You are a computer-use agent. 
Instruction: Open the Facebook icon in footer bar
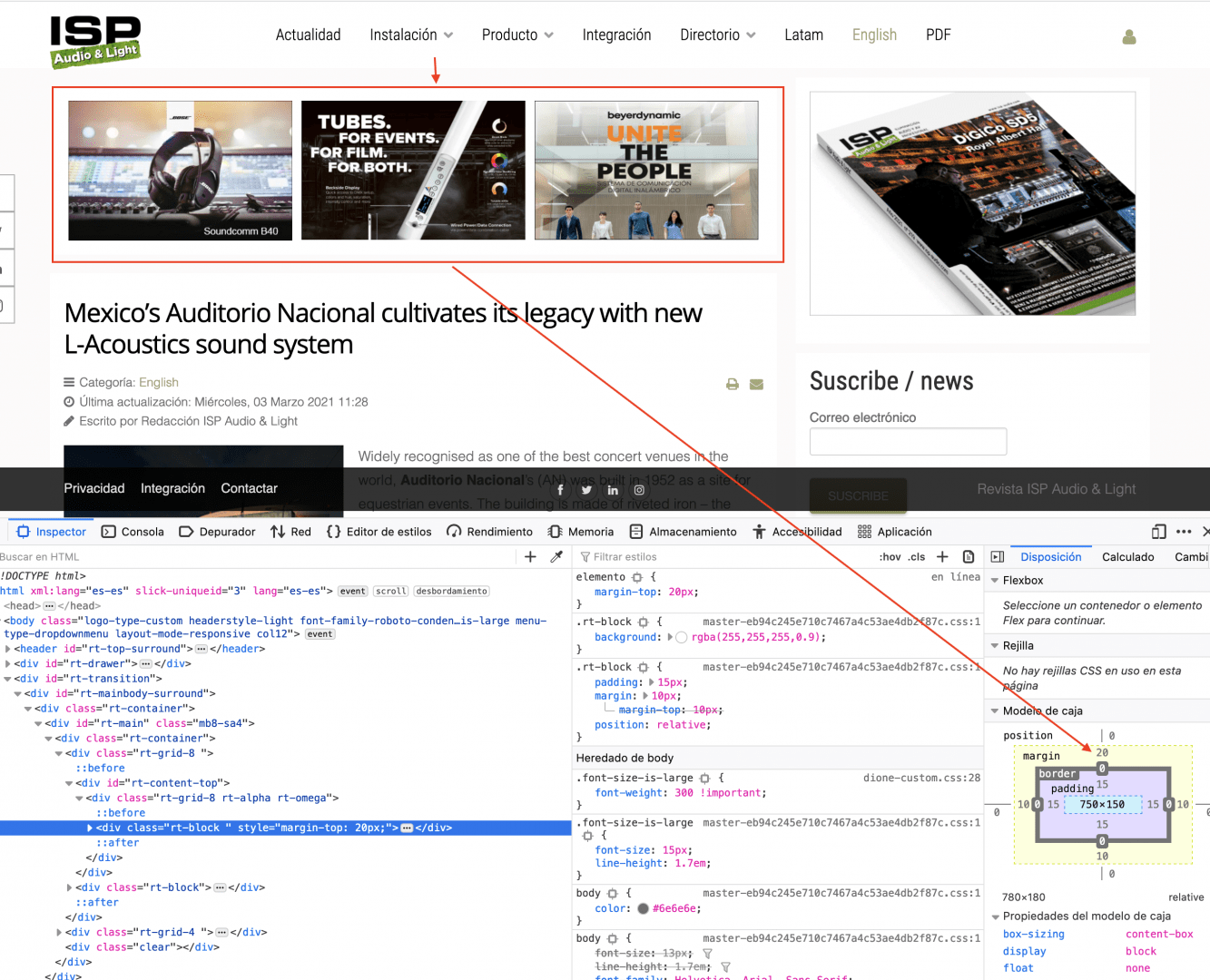point(560,490)
